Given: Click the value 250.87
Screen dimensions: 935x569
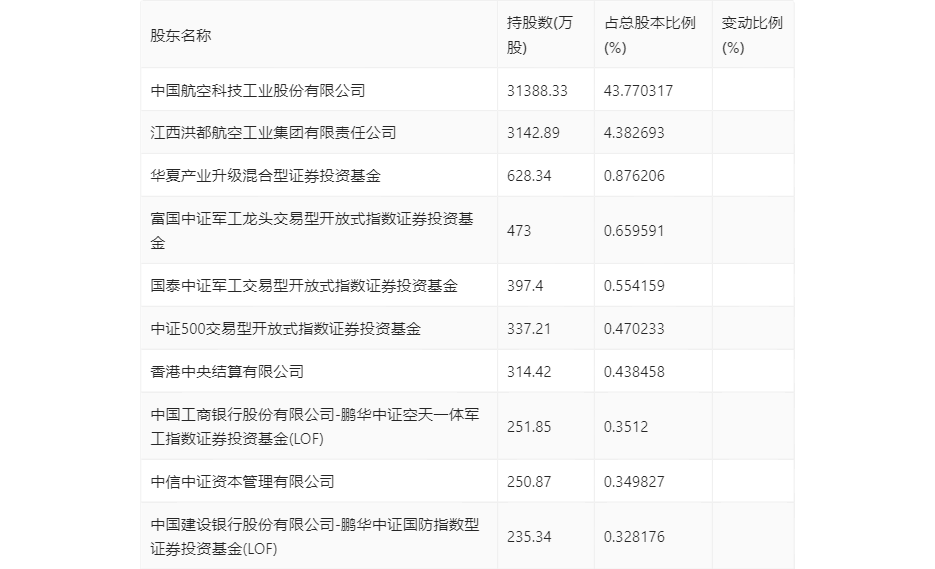Looking at the screenshot, I should tap(529, 482).
